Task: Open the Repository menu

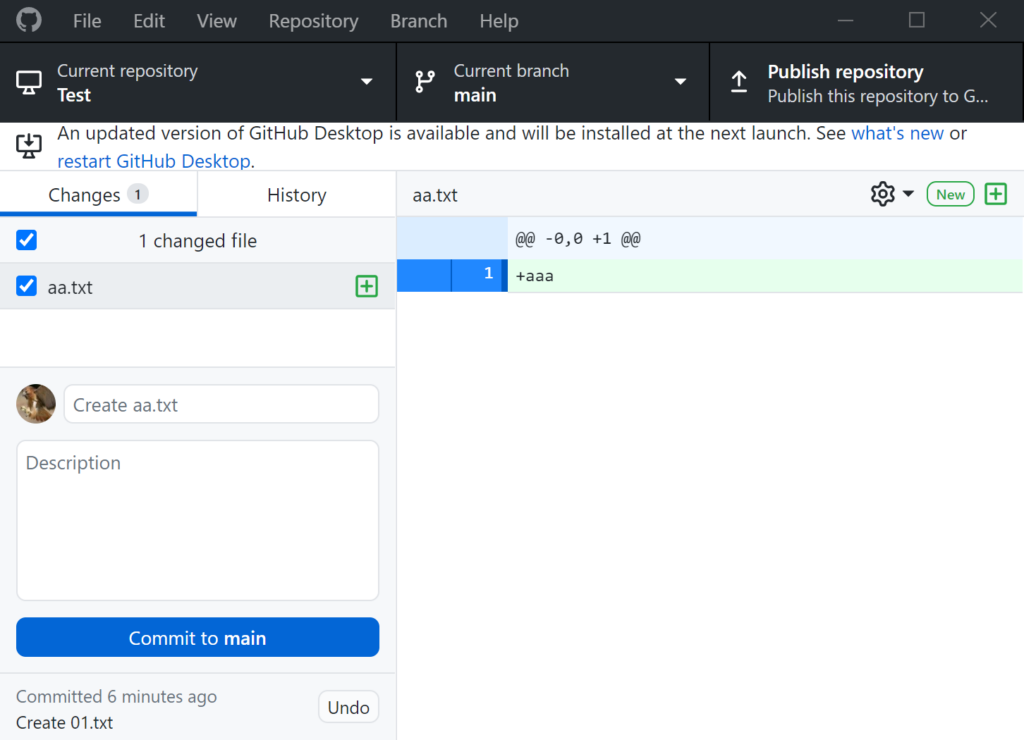Action: click(x=313, y=21)
